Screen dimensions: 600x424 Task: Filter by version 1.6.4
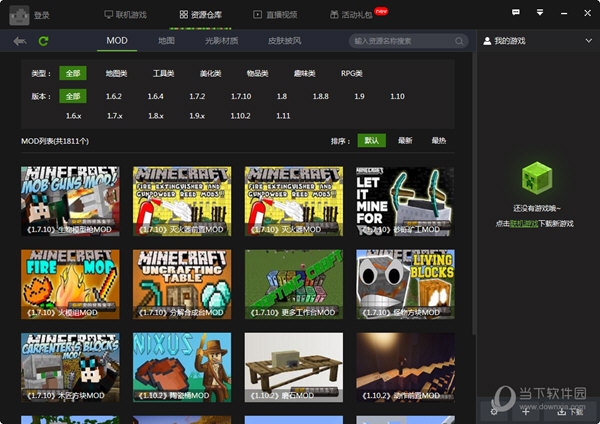155,96
